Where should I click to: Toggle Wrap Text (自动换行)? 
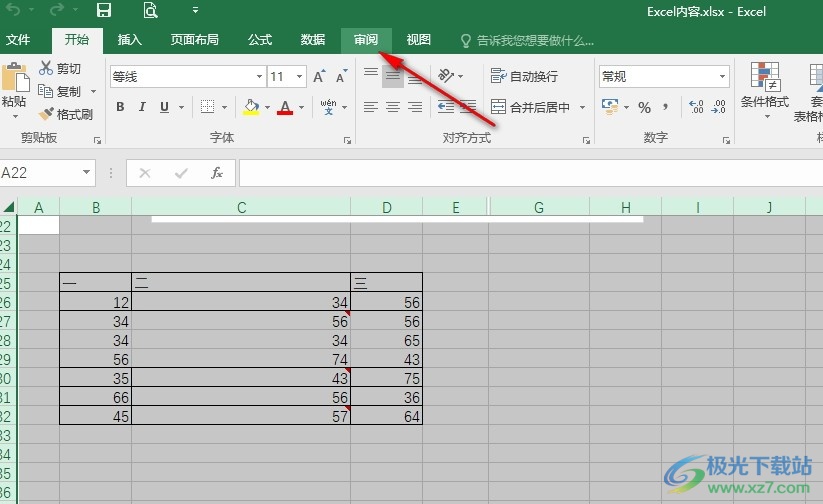pos(524,76)
